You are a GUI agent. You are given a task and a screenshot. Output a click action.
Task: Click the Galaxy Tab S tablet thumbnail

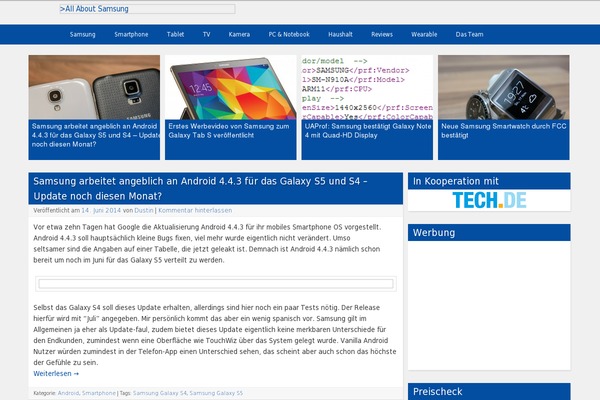click(x=231, y=87)
